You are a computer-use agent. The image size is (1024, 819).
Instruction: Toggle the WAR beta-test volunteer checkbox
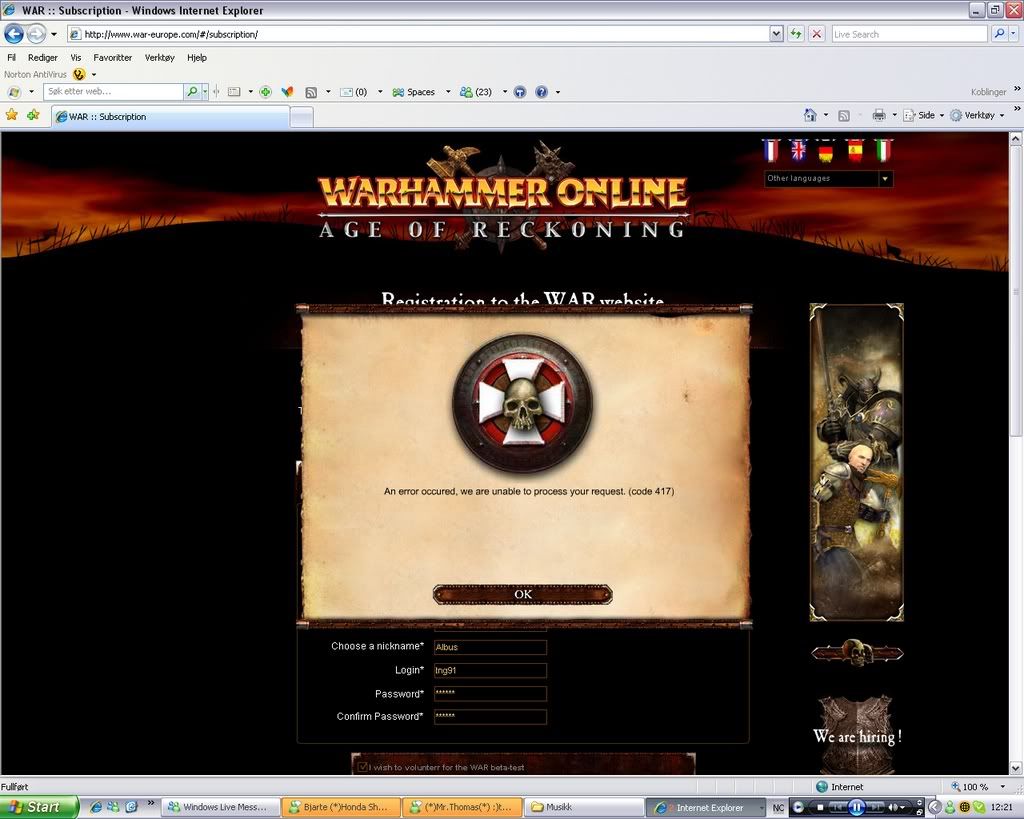point(362,767)
